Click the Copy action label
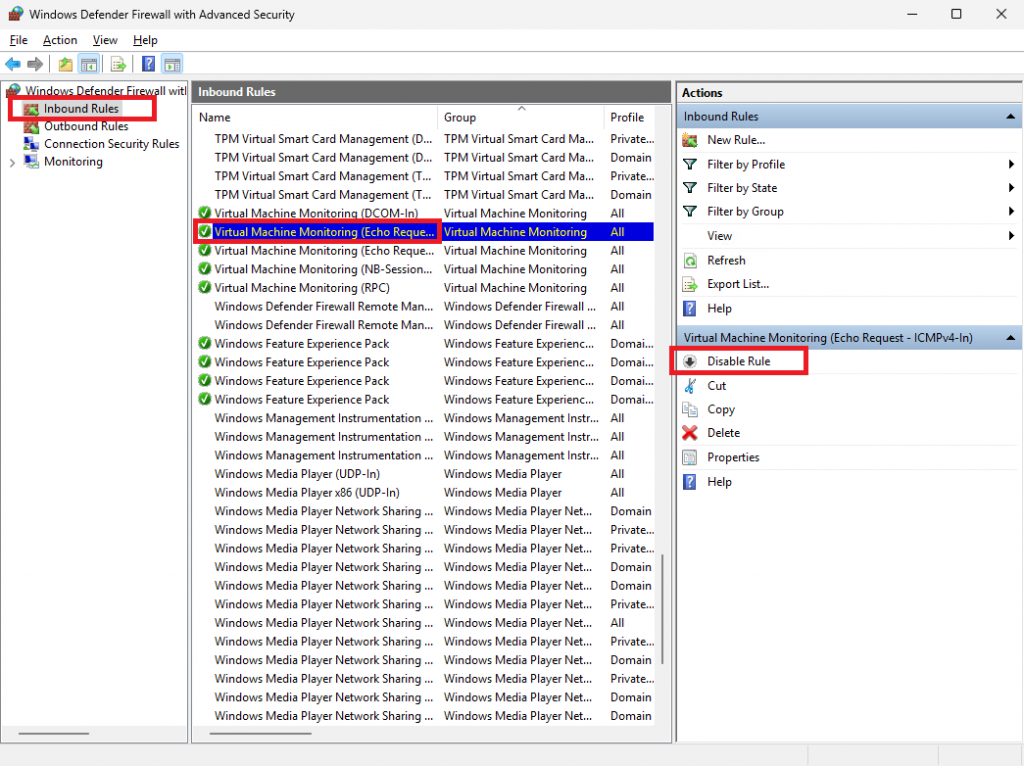 tap(721, 409)
